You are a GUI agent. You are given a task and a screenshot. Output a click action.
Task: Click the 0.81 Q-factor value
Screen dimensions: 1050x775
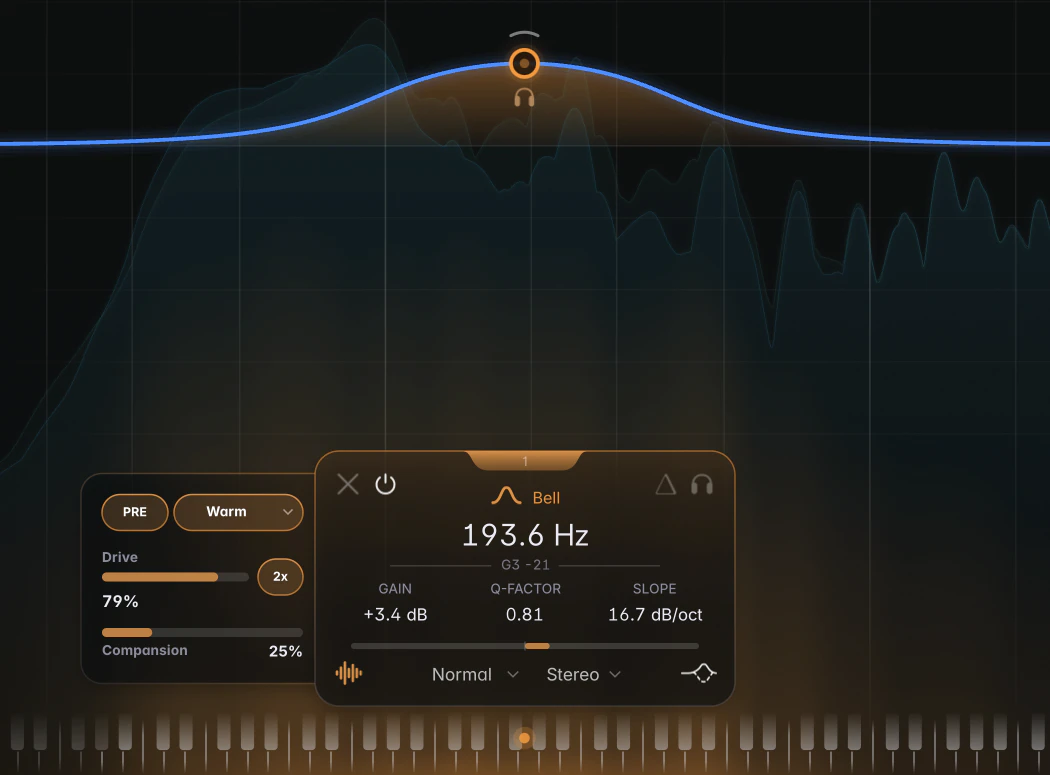(x=524, y=614)
